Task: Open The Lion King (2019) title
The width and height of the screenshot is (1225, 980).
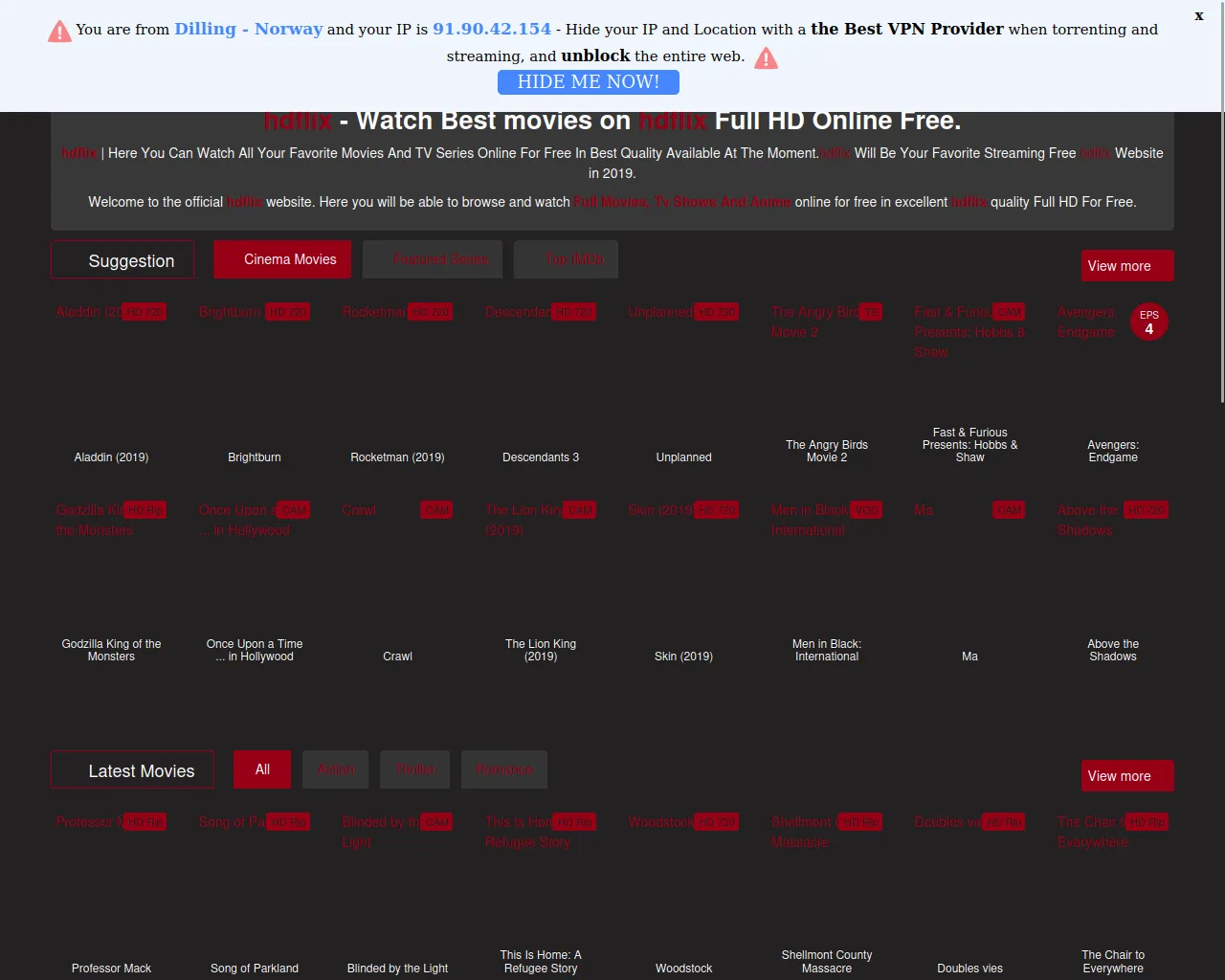Action: [541, 650]
